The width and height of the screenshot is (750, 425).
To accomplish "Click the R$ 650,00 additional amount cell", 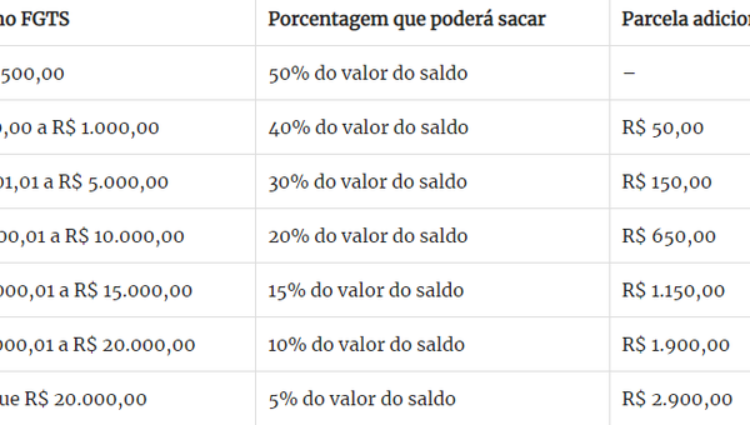I will click(x=669, y=236).
